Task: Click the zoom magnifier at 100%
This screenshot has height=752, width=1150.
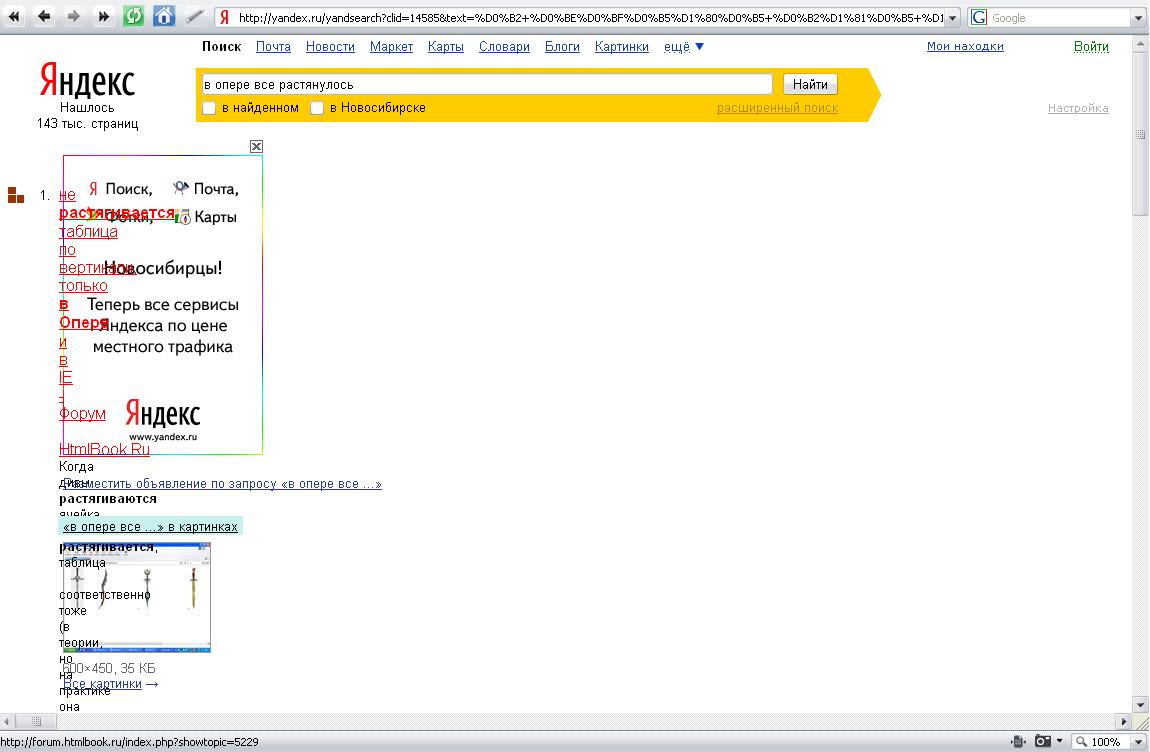Action: click(x=1081, y=742)
